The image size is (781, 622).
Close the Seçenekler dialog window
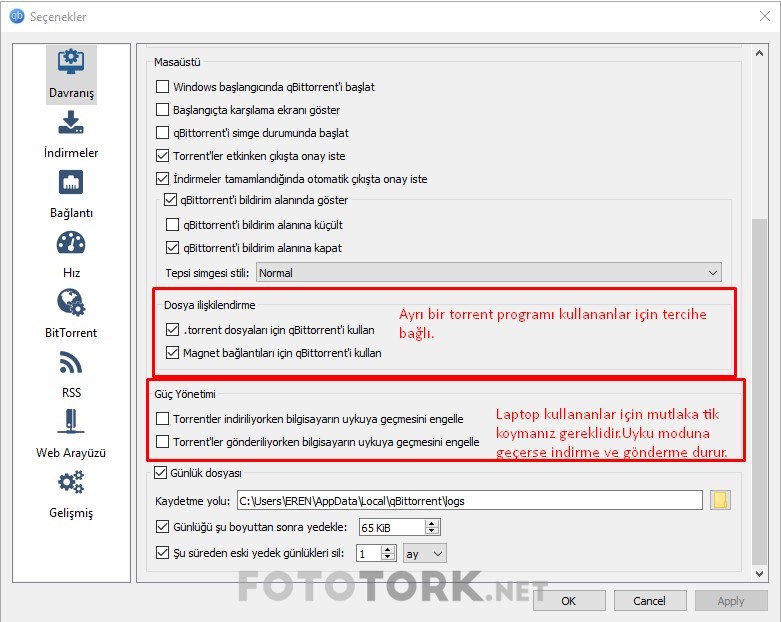click(765, 16)
